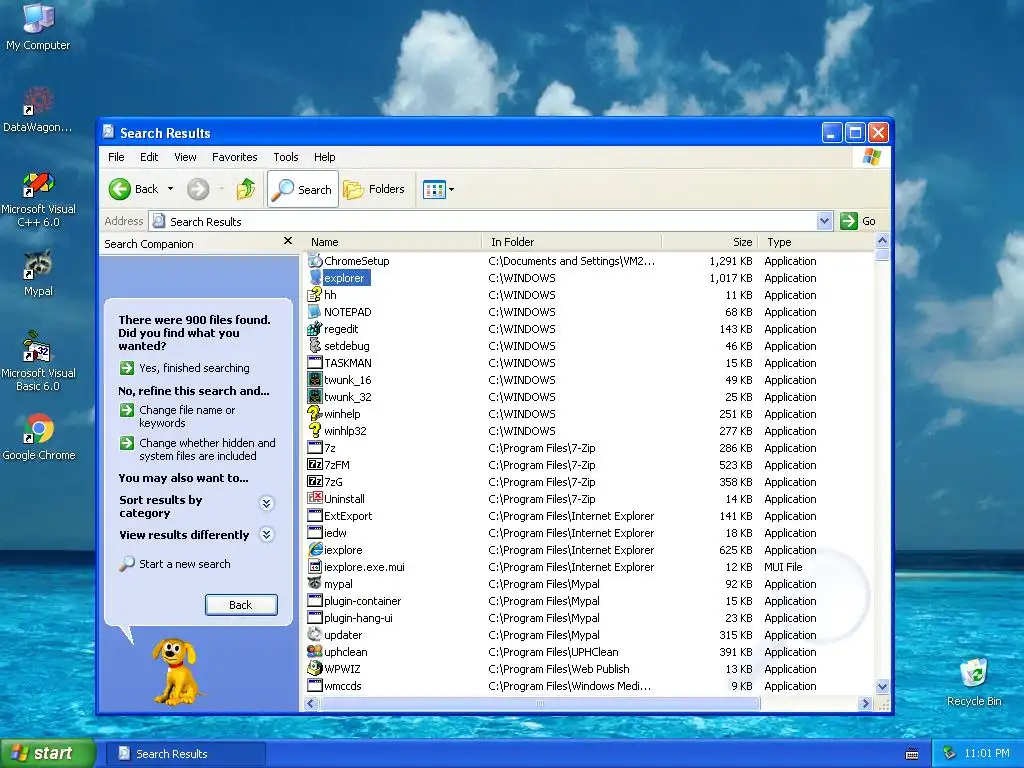1024x768 pixels.
Task: Open the Tools menu
Action: click(x=285, y=157)
